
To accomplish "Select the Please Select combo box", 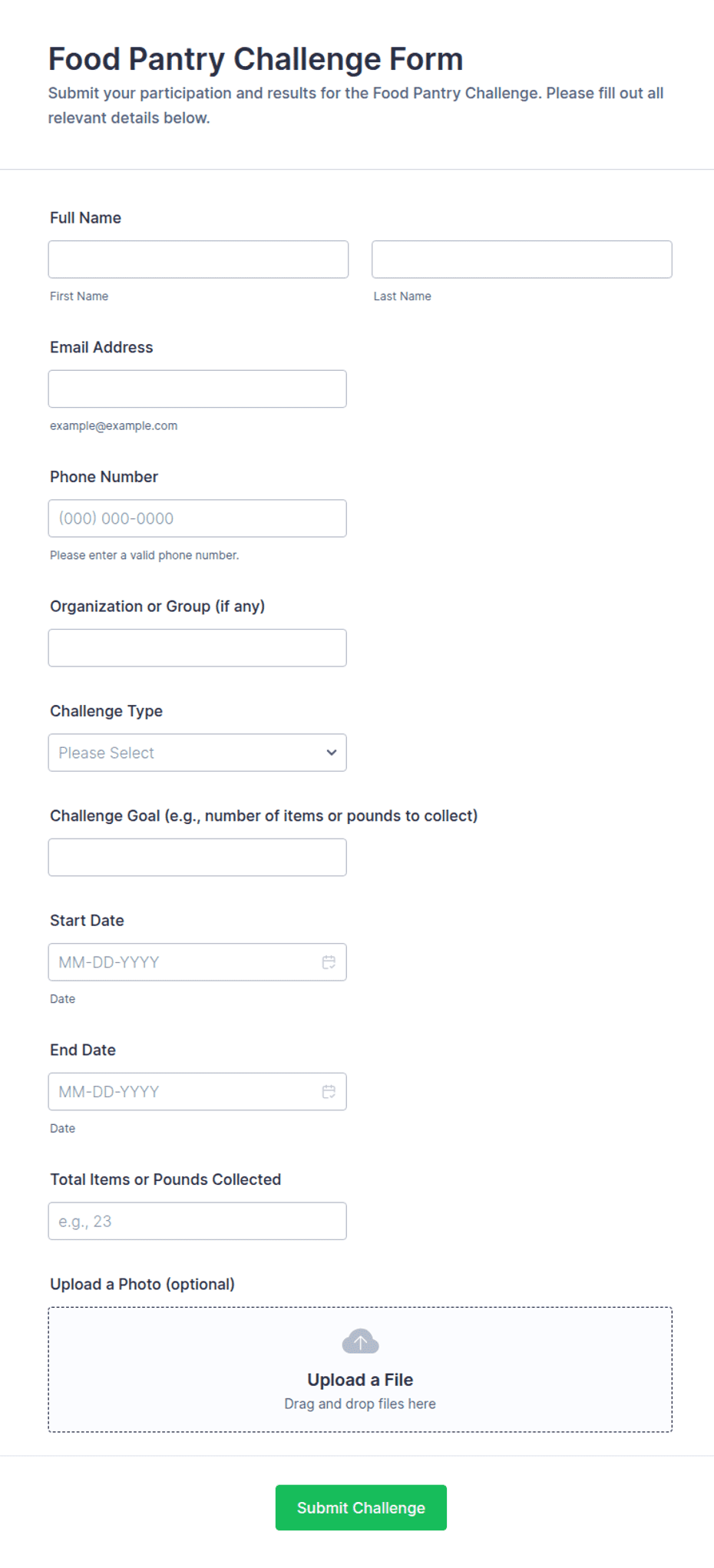I will pos(197,753).
